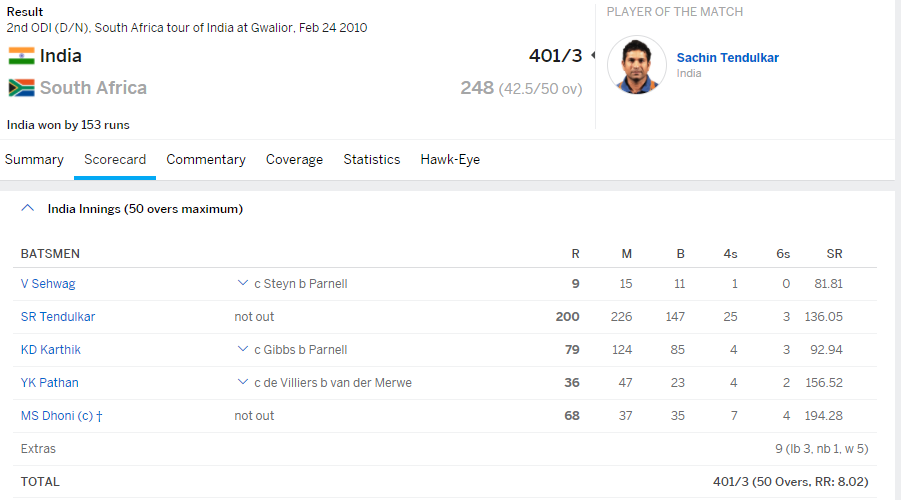The height and width of the screenshot is (500, 901).
Task: Open MS Dhoni's player profile
Action: [56, 416]
